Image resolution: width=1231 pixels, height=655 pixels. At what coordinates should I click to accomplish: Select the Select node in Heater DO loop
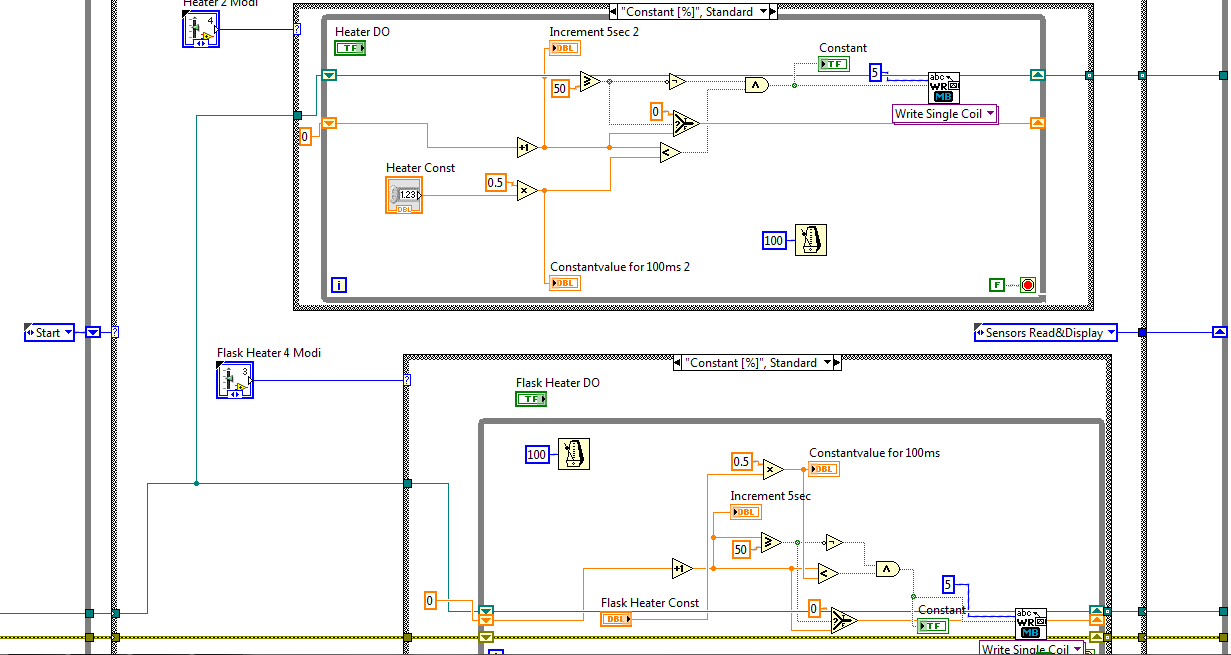pyautogui.click(x=688, y=122)
